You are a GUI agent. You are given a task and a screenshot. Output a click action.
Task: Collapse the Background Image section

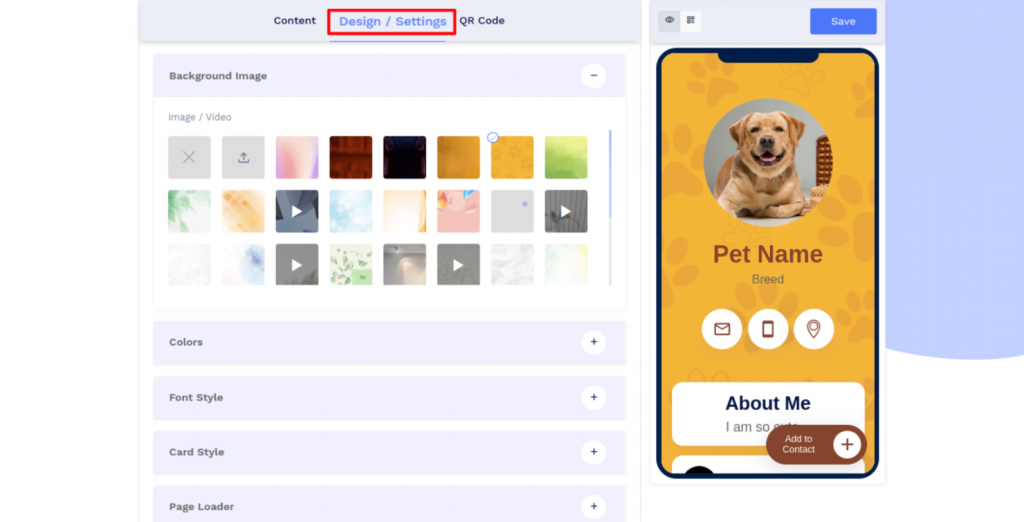[593, 76]
